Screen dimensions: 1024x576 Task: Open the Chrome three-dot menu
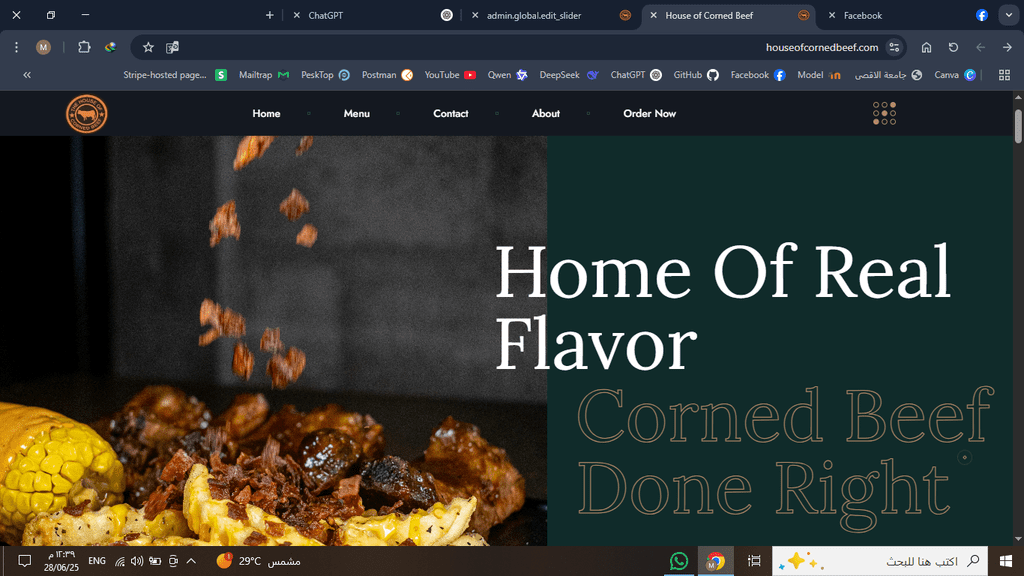(16, 47)
